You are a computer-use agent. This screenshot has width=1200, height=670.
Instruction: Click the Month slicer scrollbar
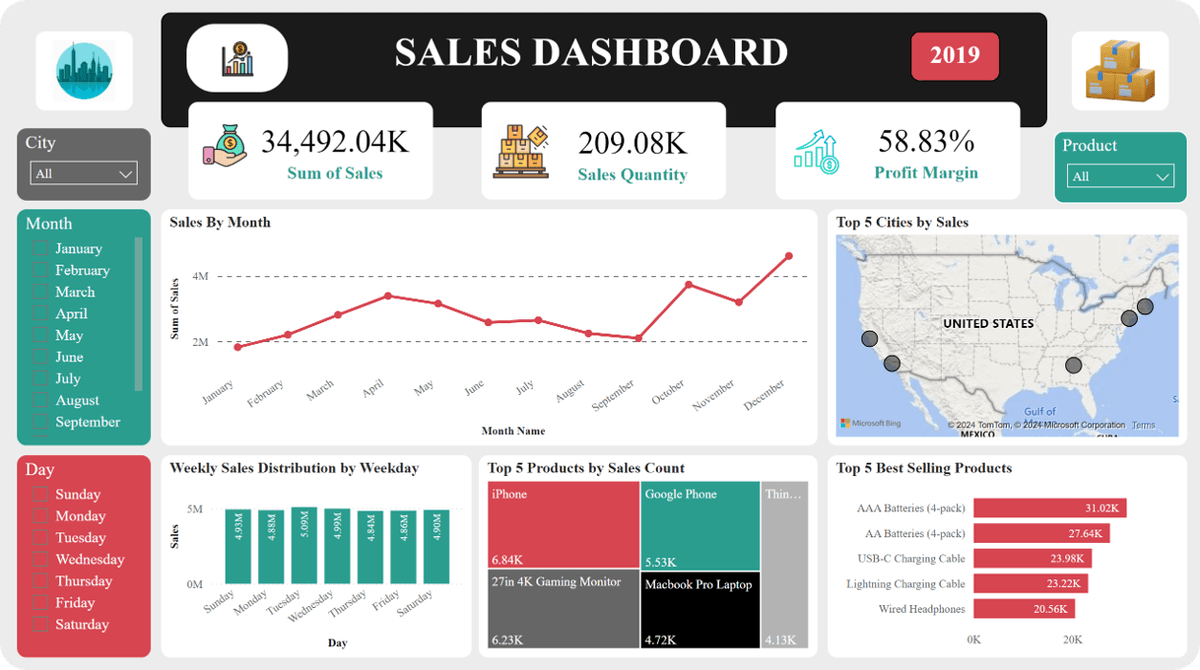click(x=139, y=312)
